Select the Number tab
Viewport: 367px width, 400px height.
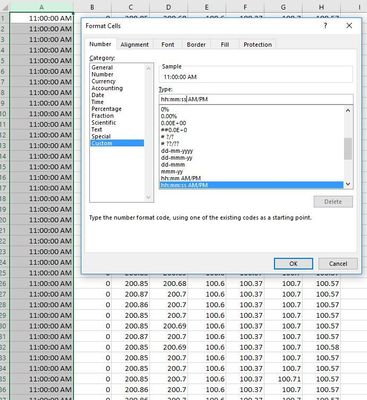pos(100,44)
